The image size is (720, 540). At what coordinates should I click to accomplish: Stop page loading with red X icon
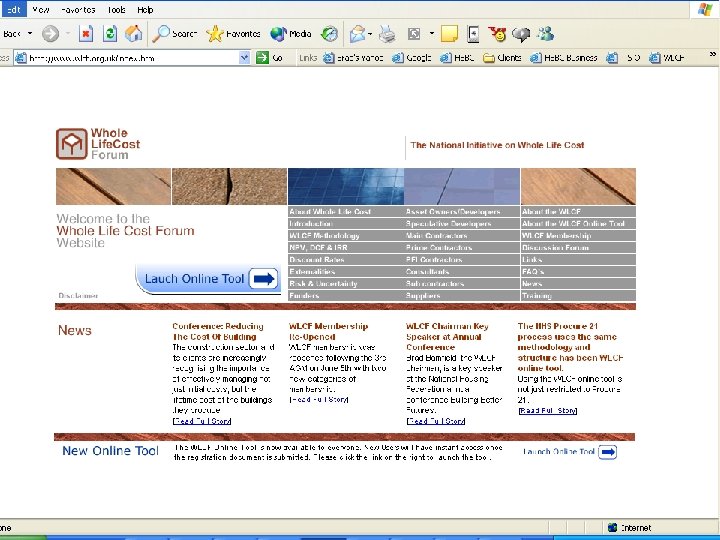85,34
